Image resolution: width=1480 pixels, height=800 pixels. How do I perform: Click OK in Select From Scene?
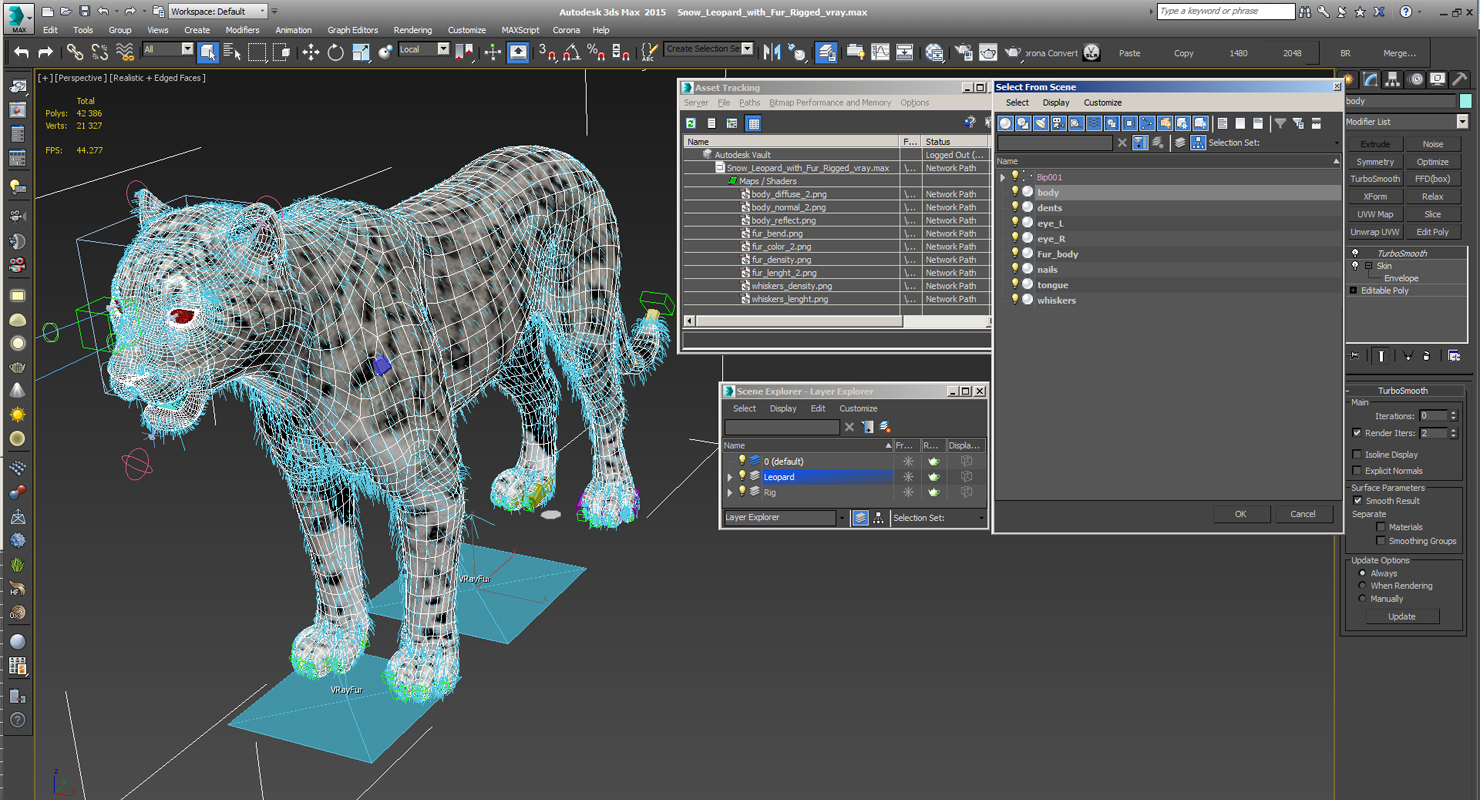[1241, 514]
